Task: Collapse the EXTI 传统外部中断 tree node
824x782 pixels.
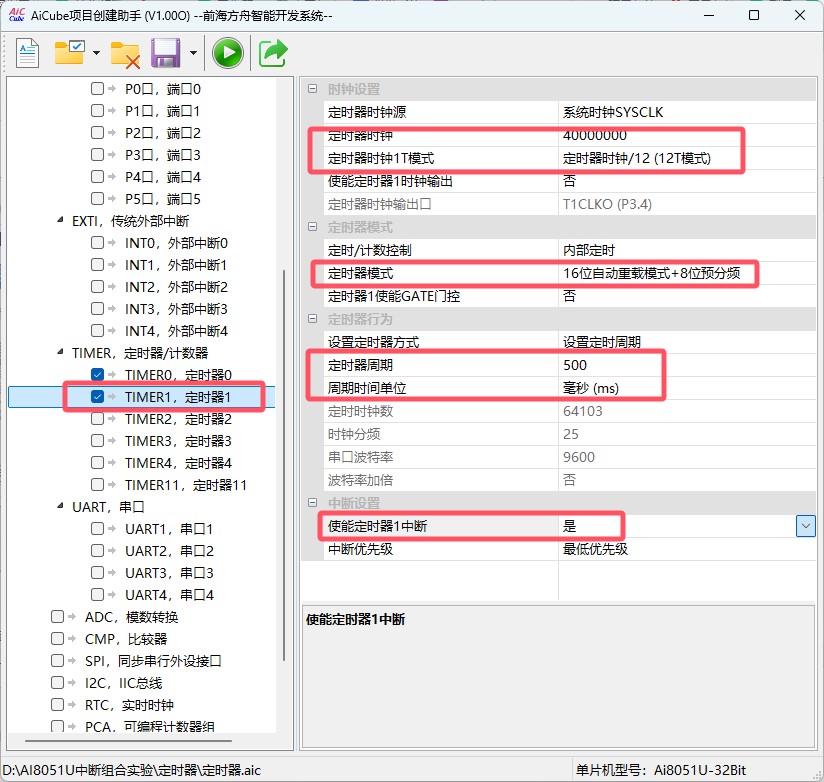Action: [x=60, y=220]
